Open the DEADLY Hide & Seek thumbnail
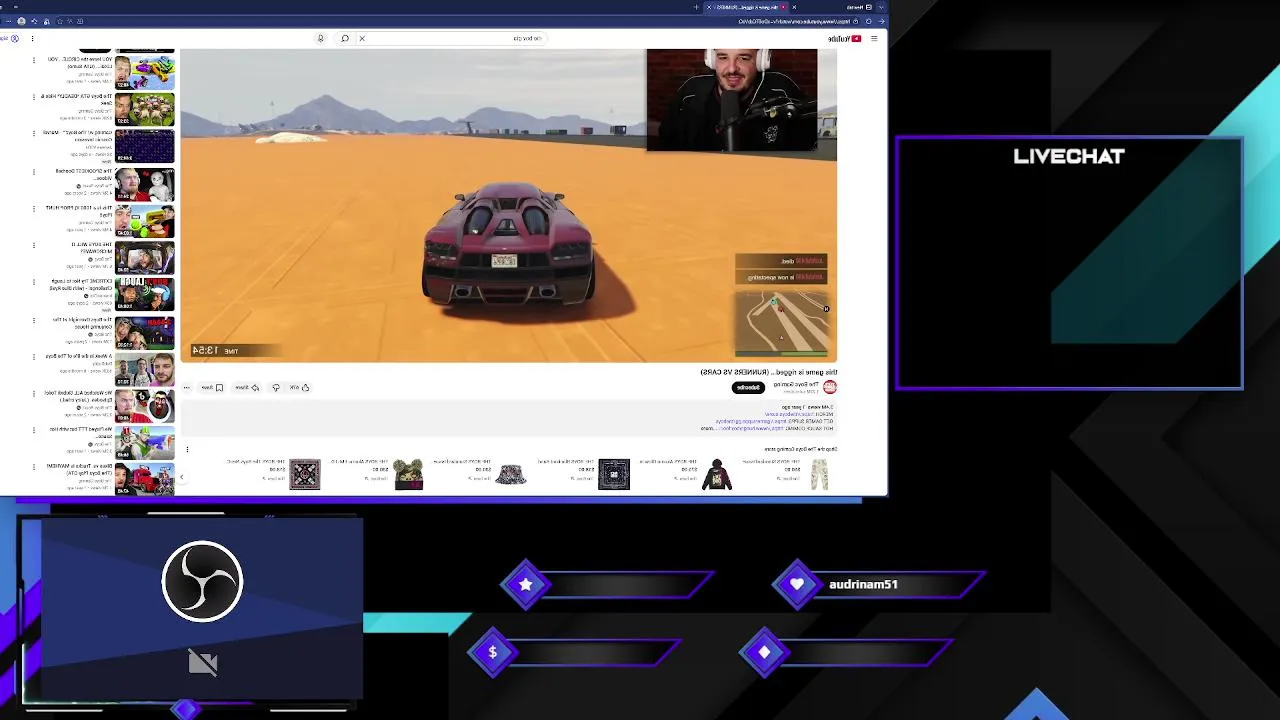Image resolution: width=1280 pixels, height=720 pixels. click(x=144, y=109)
